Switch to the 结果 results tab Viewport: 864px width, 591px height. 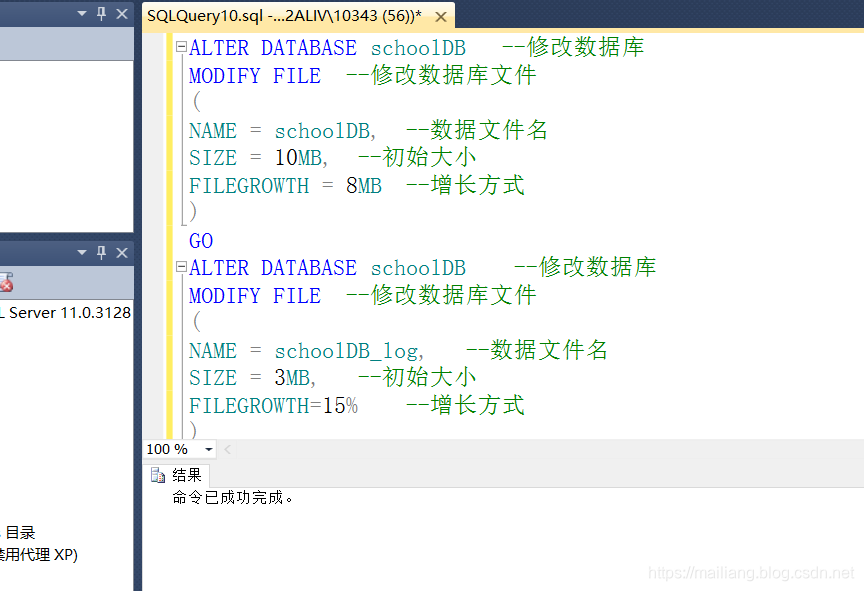pos(177,475)
